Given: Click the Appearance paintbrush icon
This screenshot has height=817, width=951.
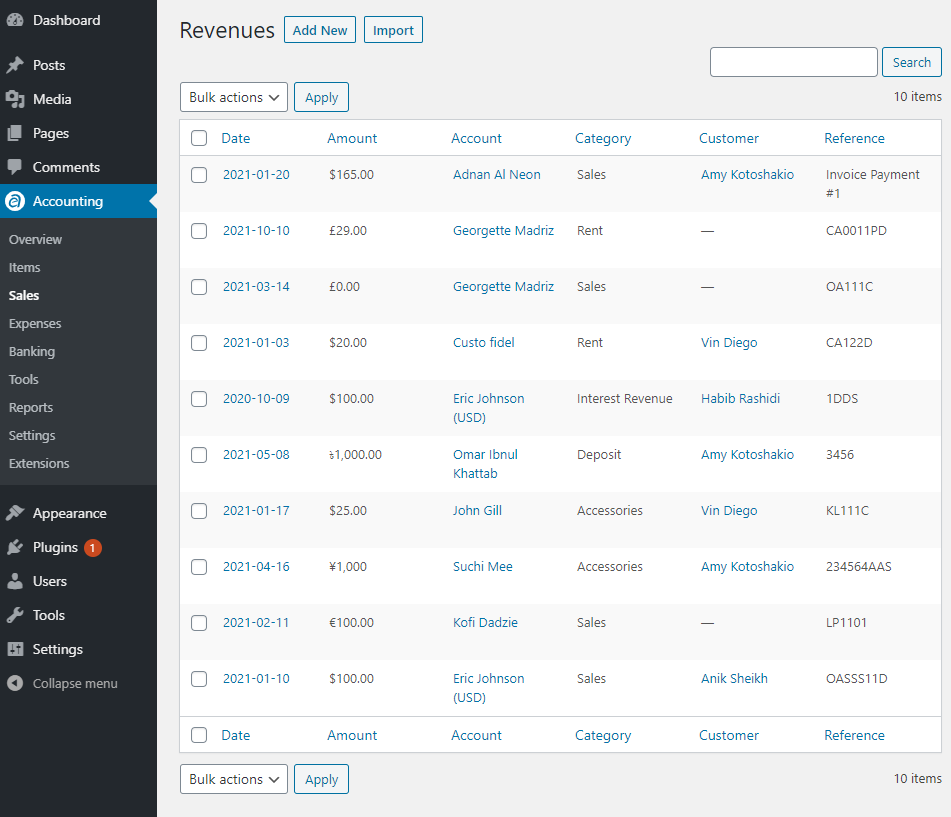Looking at the screenshot, I should tap(15, 513).
